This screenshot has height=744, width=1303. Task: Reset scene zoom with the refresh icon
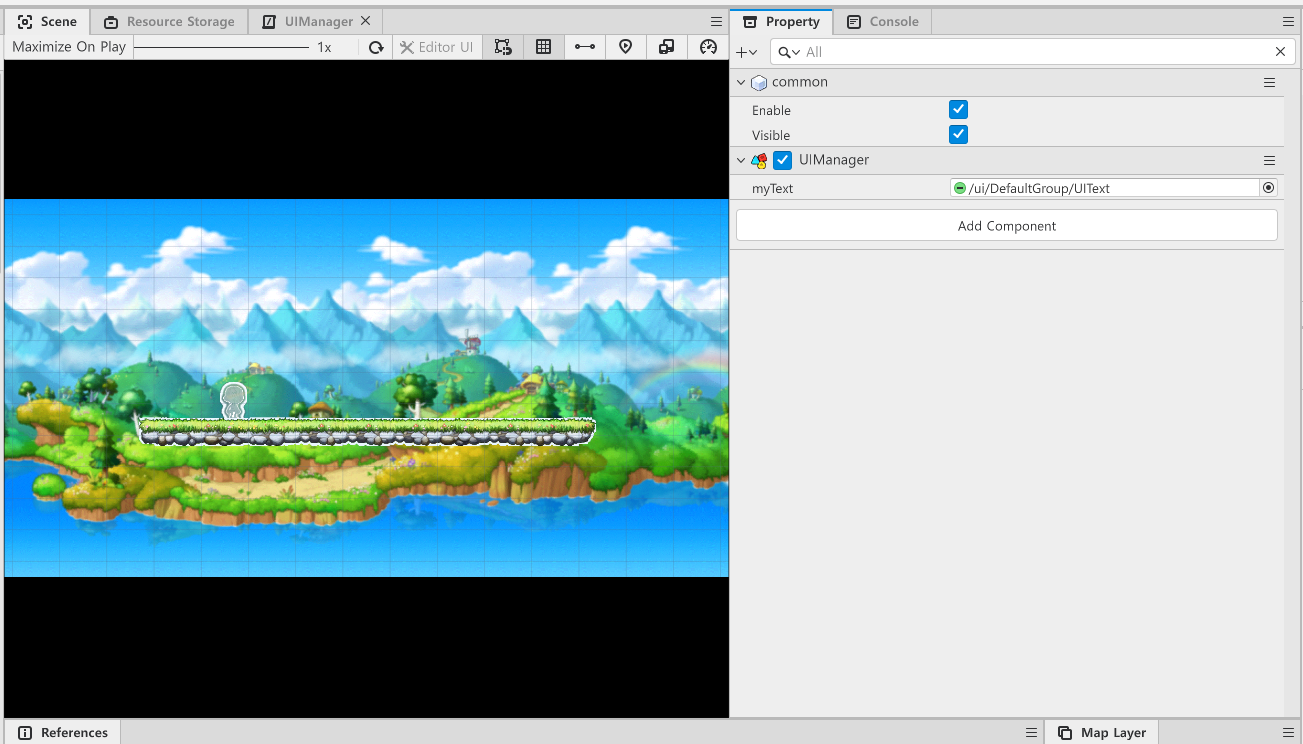376,47
